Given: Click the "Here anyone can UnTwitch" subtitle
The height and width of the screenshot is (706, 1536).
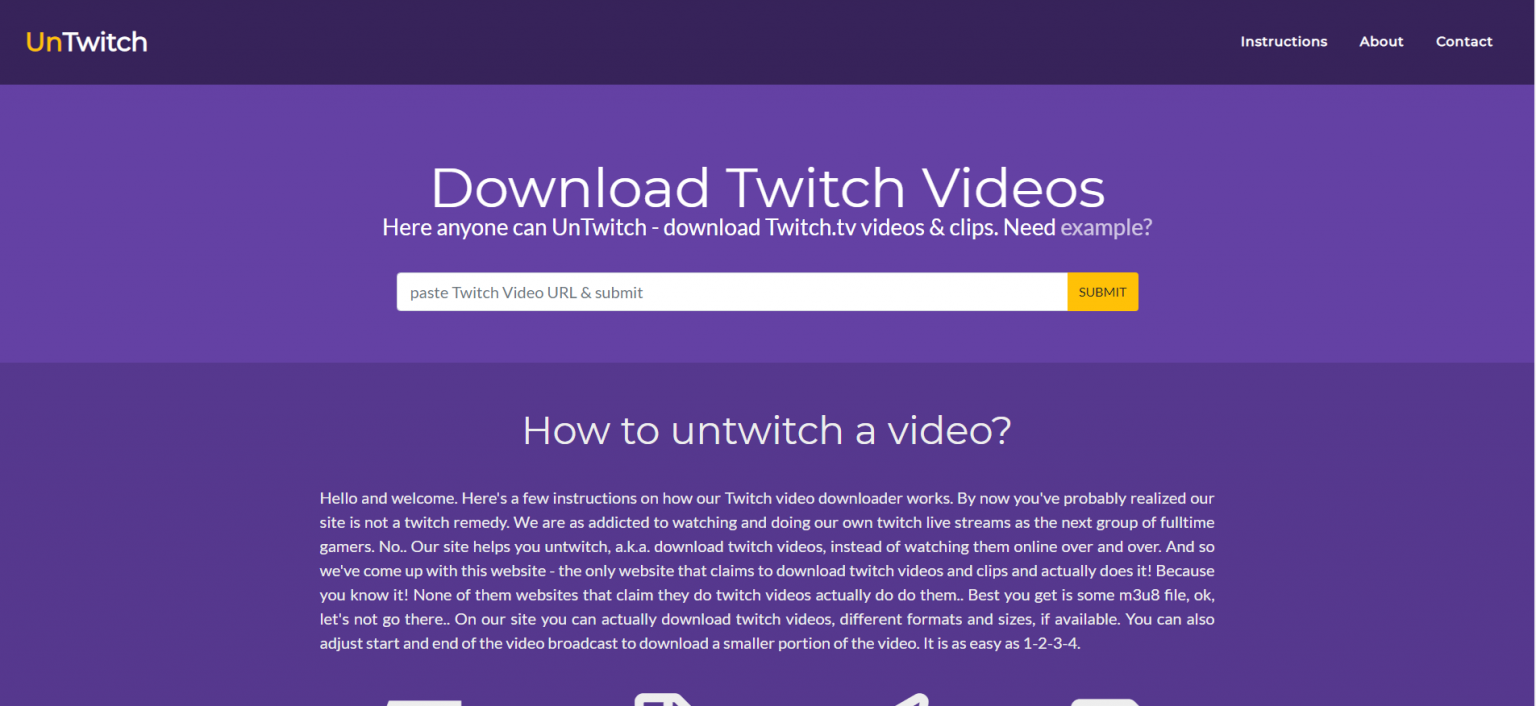Looking at the screenshot, I should tap(514, 227).
